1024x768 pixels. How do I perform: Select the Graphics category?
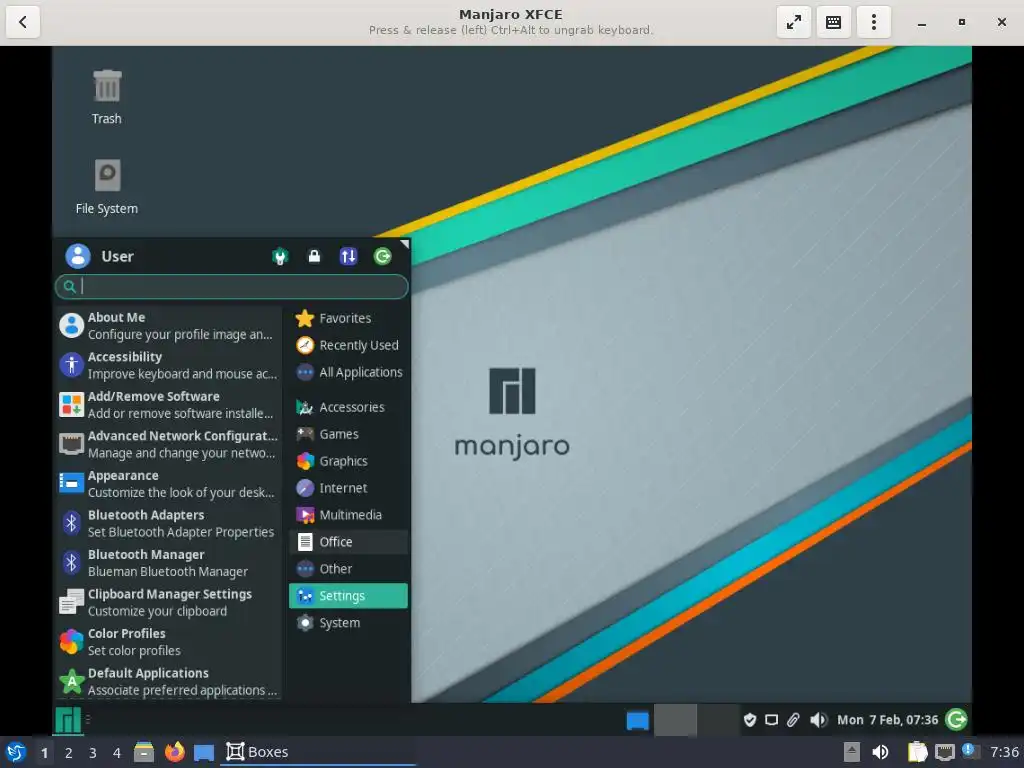click(x=348, y=461)
